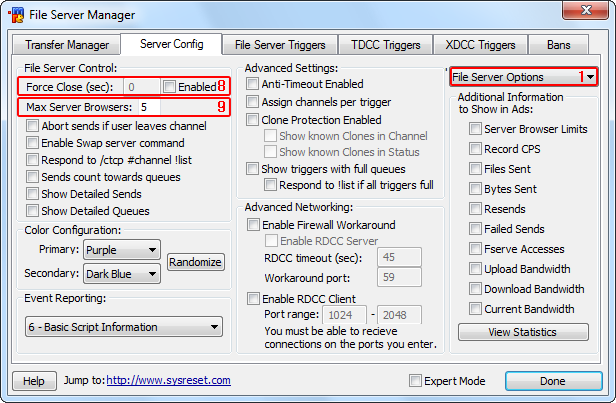Expand the Event Reporting dropdown
The height and width of the screenshot is (403, 616).
(x=124, y=327)
